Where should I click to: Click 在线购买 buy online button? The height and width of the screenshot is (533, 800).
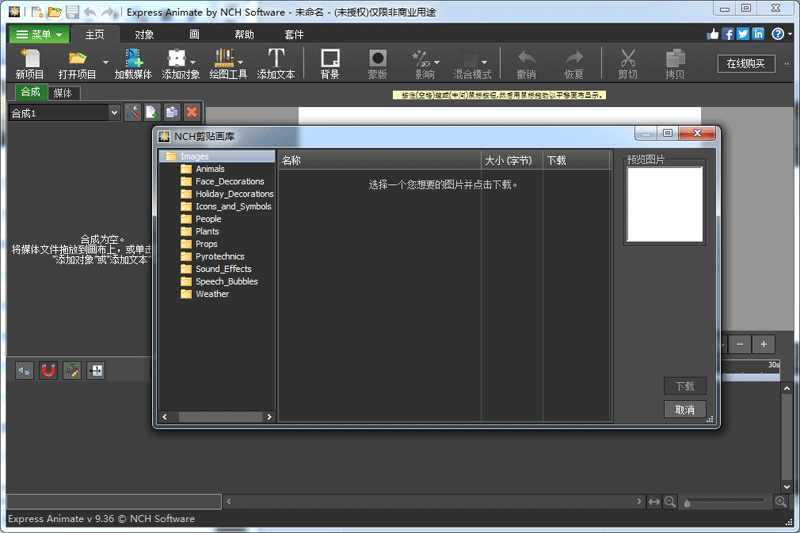pyautogui.click(x=746, y=63)
